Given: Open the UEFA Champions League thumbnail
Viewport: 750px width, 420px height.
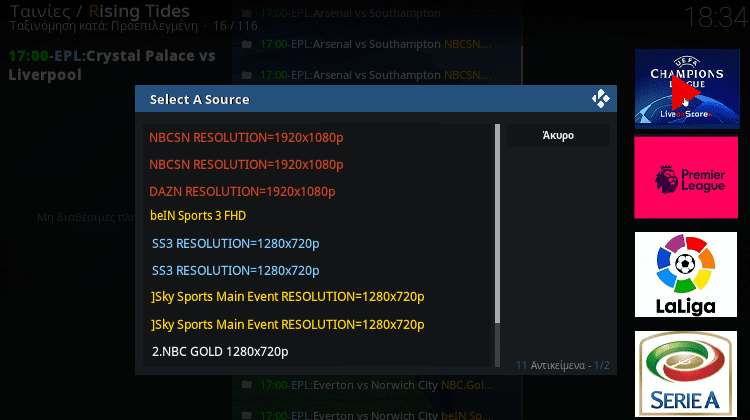Looking at the screenshot, I should (x=686, y=89).
